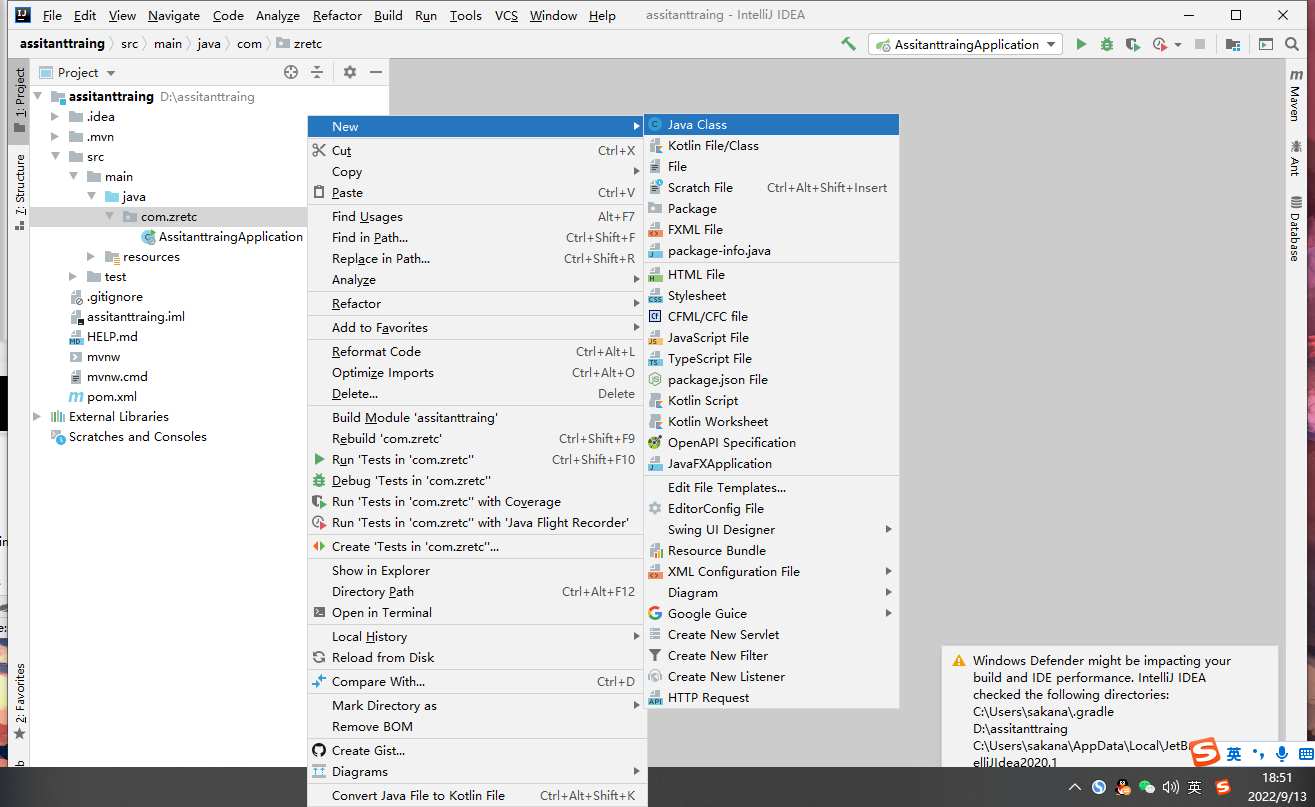
Task: Click Edit File Templates...
Action: point(771,488)
